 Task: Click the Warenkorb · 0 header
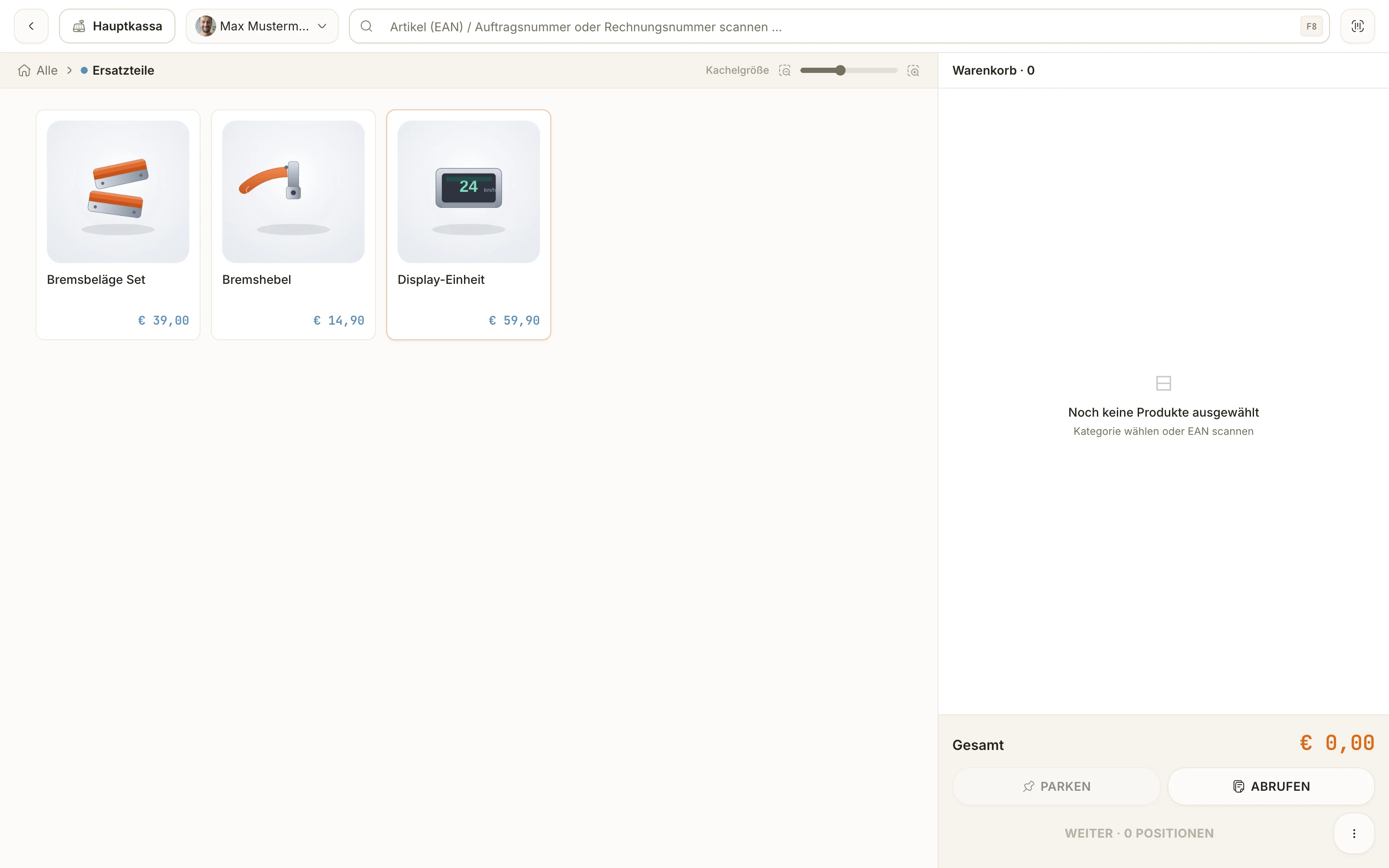coord(993,70)
